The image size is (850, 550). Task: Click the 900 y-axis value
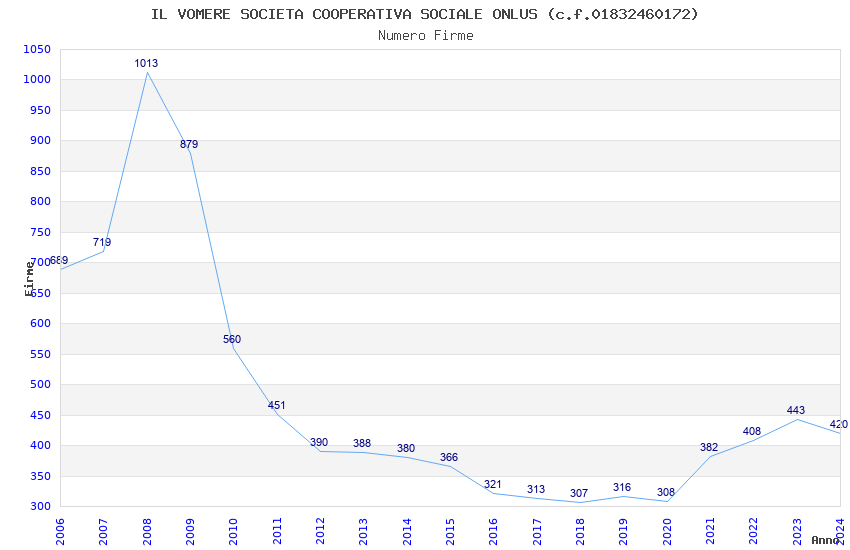click(x=41, y=140)
